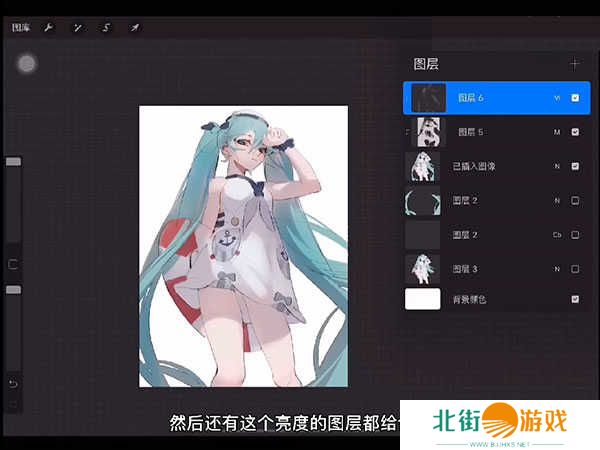Add a new layer with plus icon

[x=574, y=64]
